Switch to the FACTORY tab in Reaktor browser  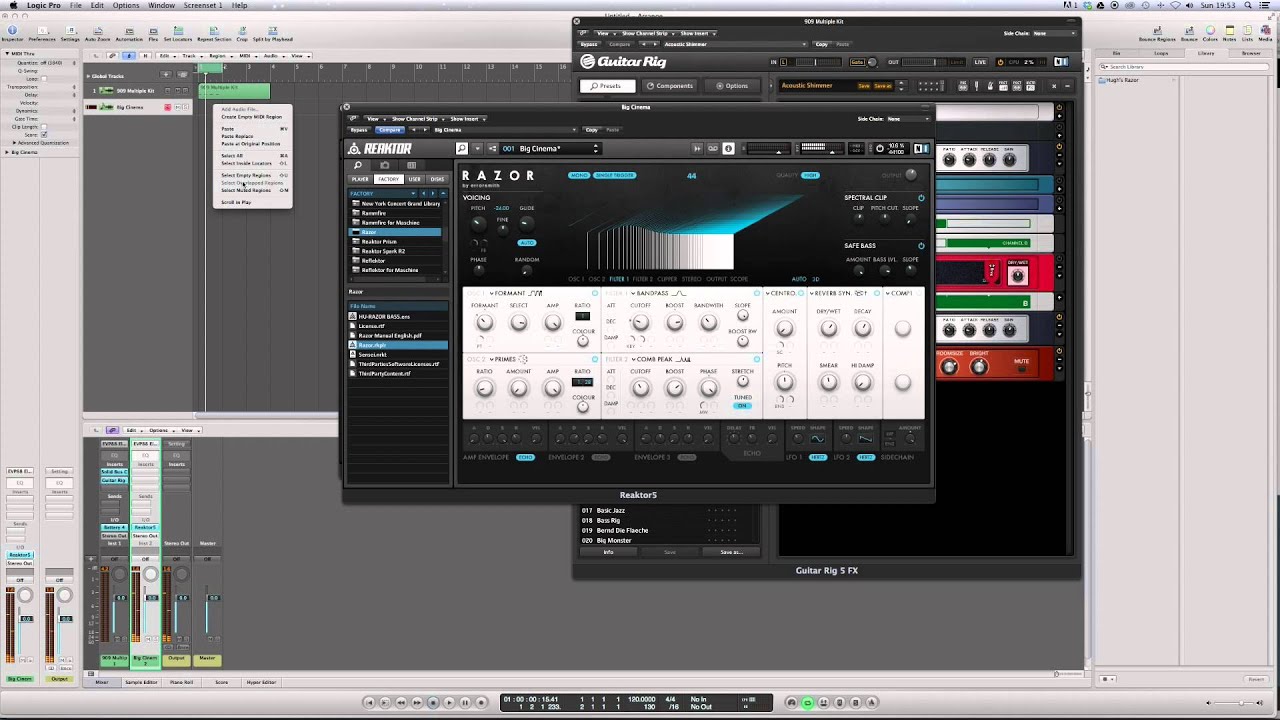click(388, 179)
